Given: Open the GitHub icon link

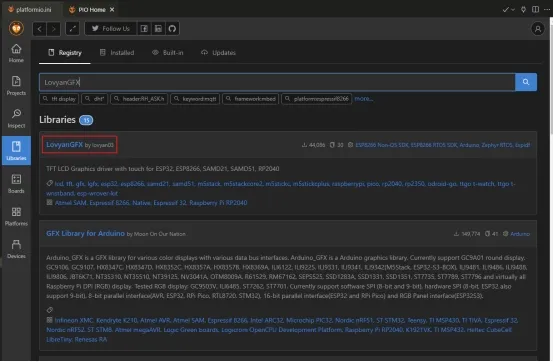Looking at the screenshot, I should [x=172, y=29].
